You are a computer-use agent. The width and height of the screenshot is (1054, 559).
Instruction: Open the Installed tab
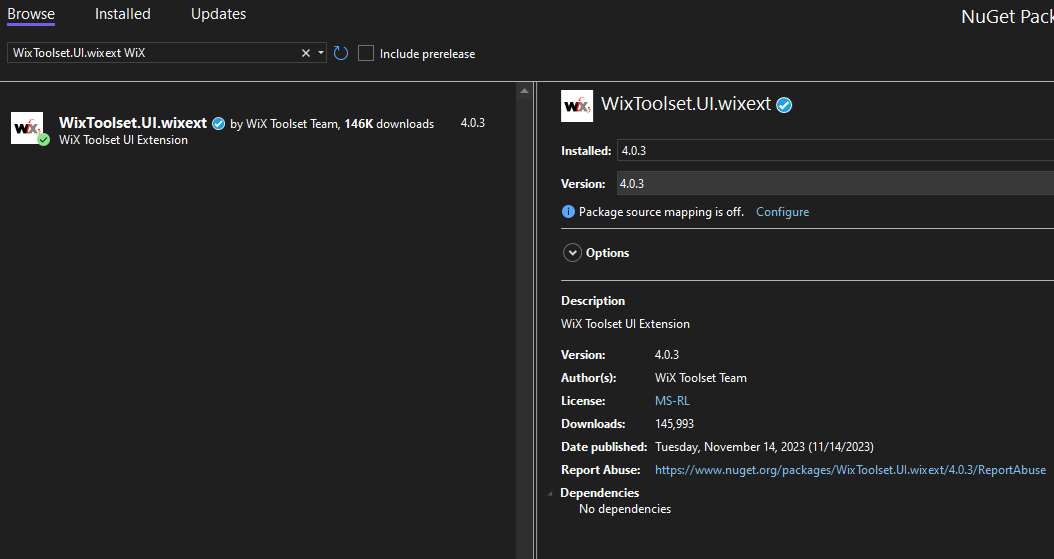coord(122,14)
